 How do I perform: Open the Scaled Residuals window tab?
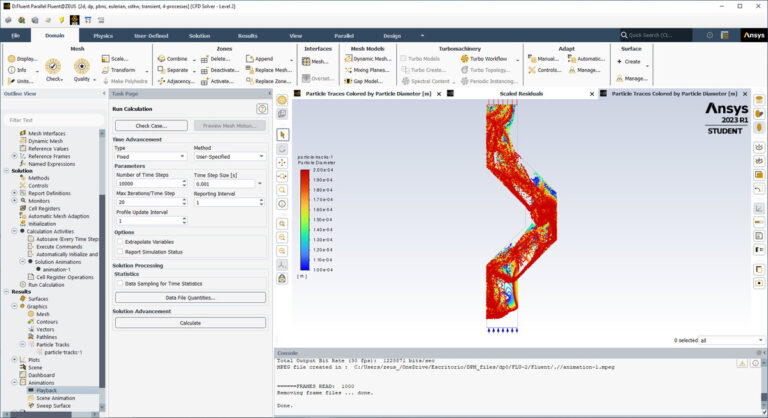click(521, 94)
